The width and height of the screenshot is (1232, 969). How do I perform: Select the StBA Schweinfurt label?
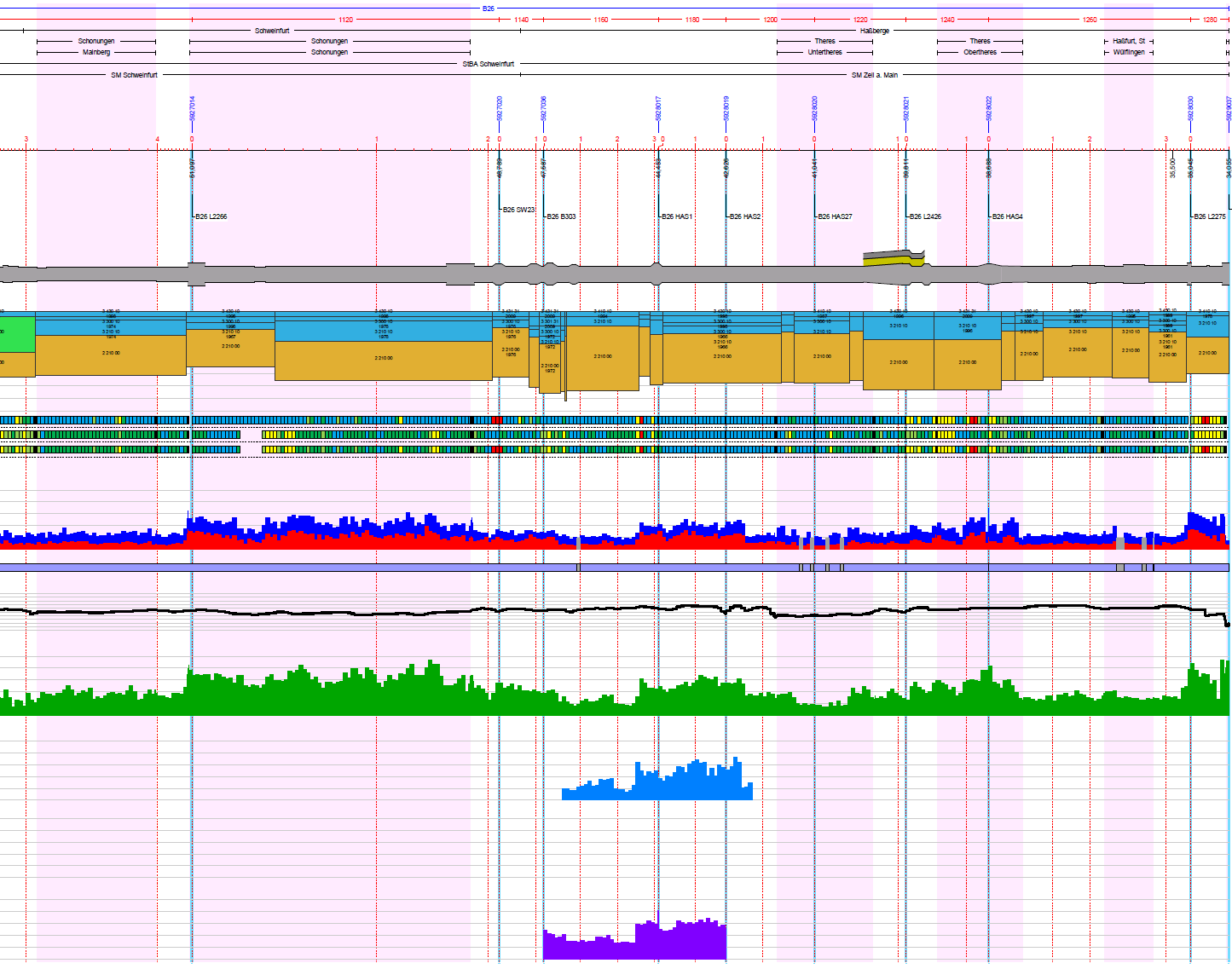tap(489, 64)
